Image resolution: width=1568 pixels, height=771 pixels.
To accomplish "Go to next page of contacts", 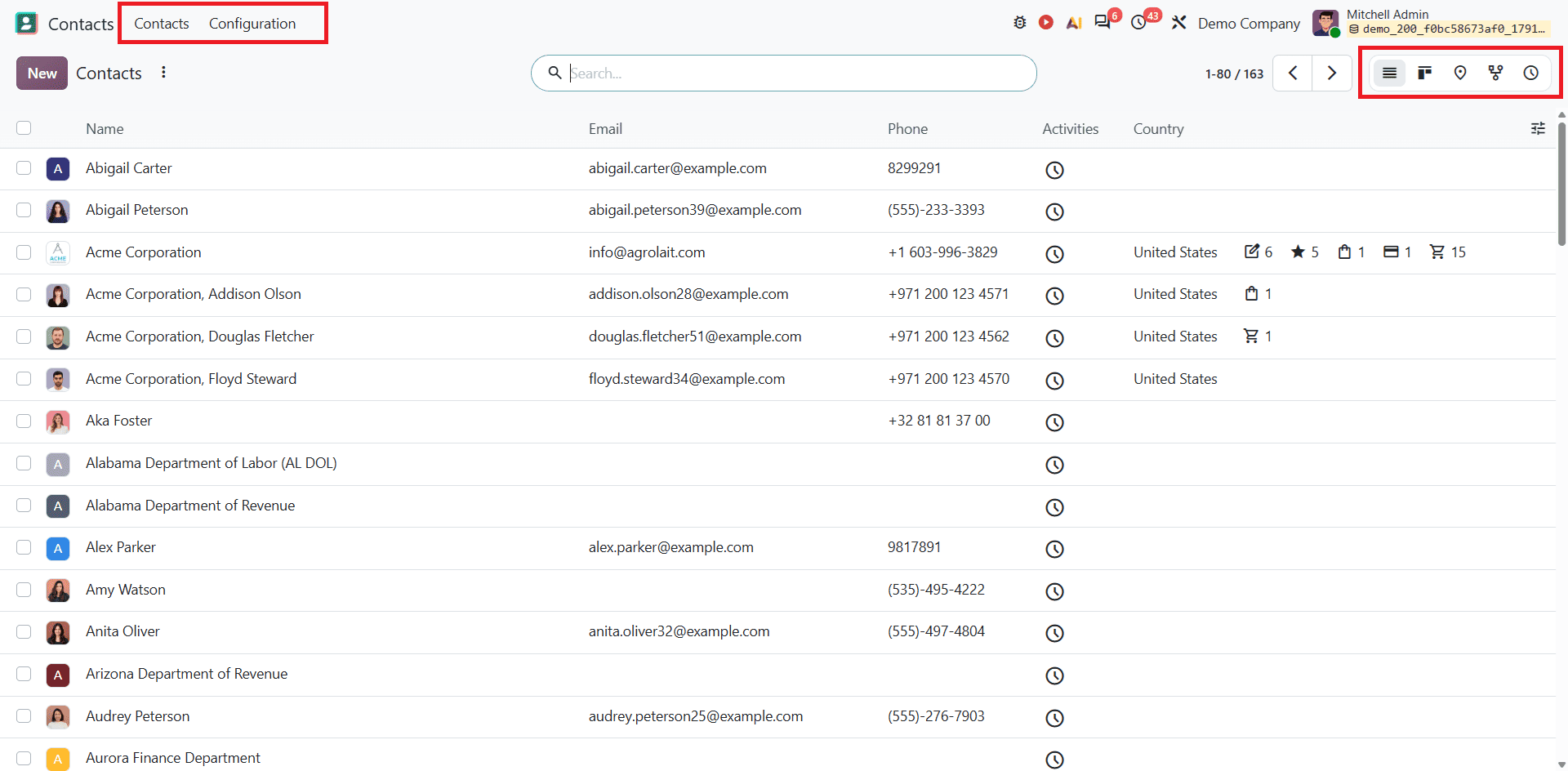I will coord(1332,74).
